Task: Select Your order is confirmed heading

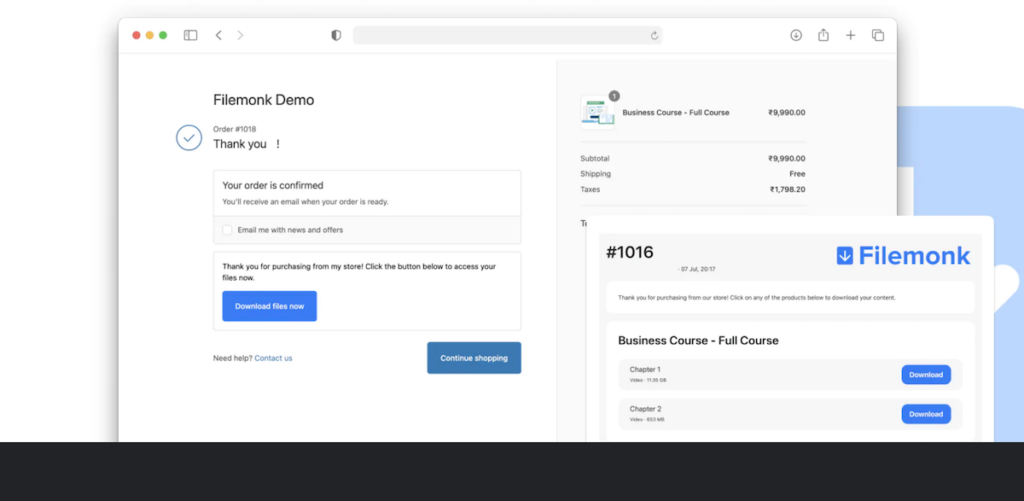Action: click(273, 186)
